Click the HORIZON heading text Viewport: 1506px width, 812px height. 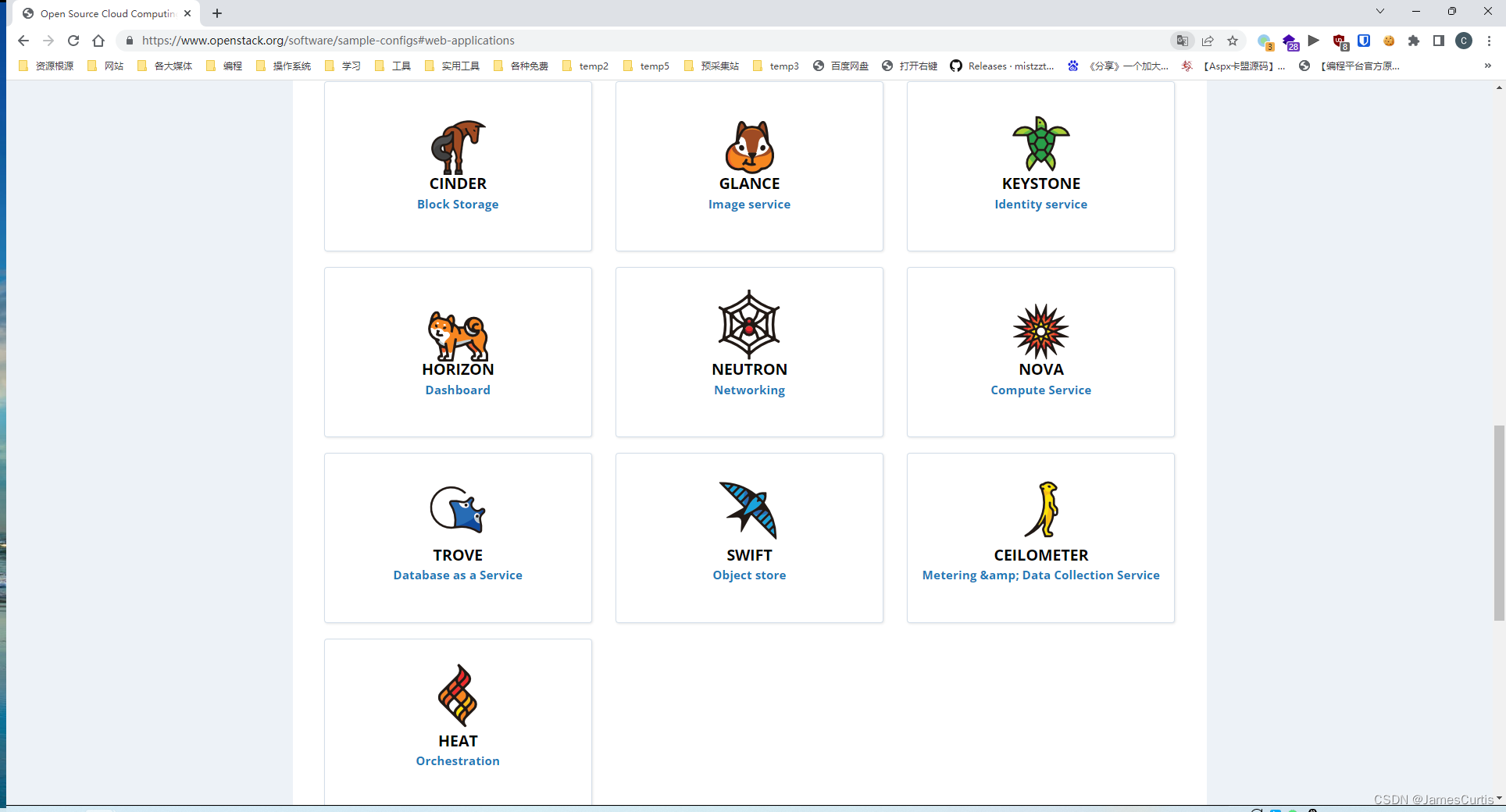coord(458,369)
